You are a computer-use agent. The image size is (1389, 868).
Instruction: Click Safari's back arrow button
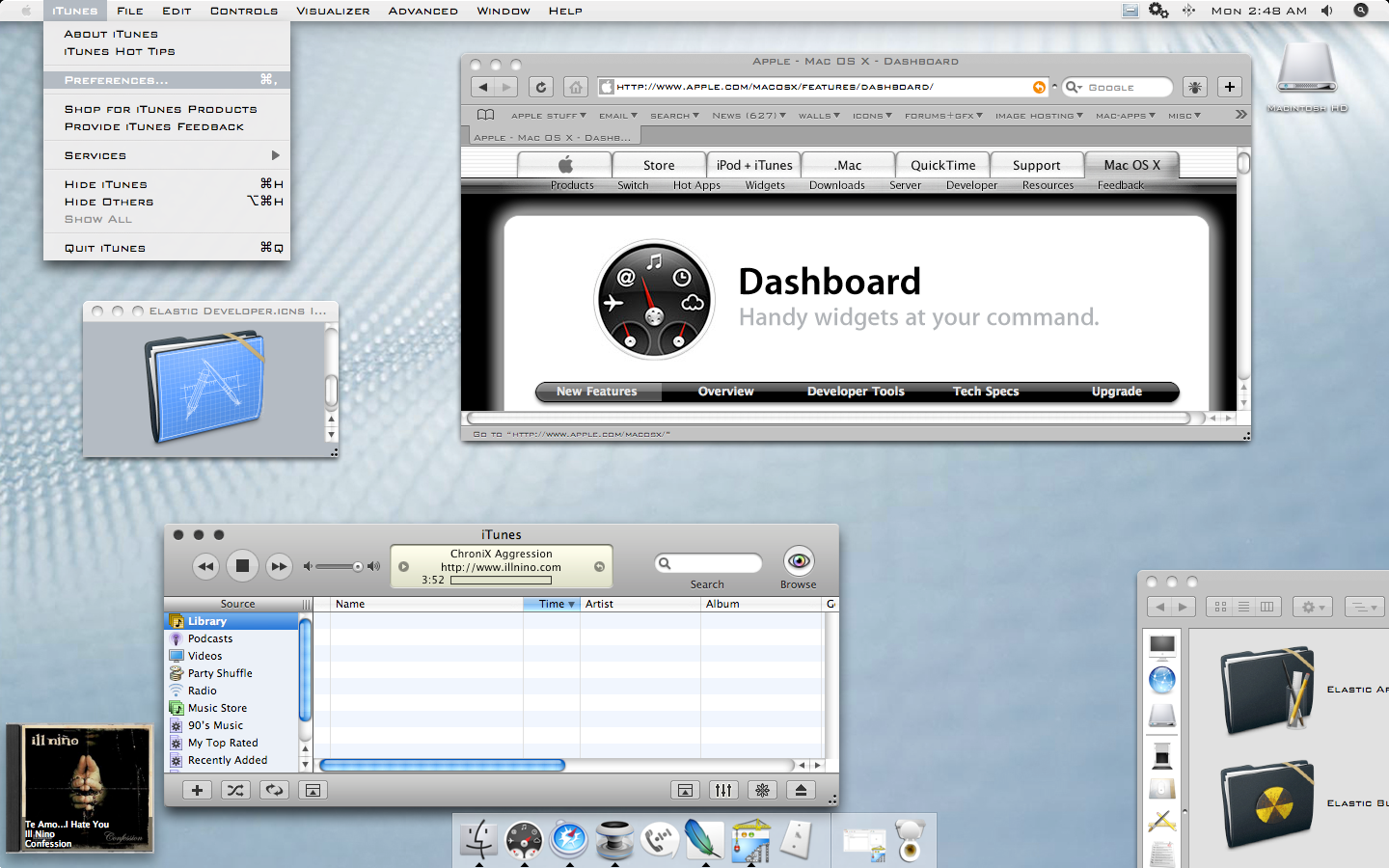[x=483, y=87]
